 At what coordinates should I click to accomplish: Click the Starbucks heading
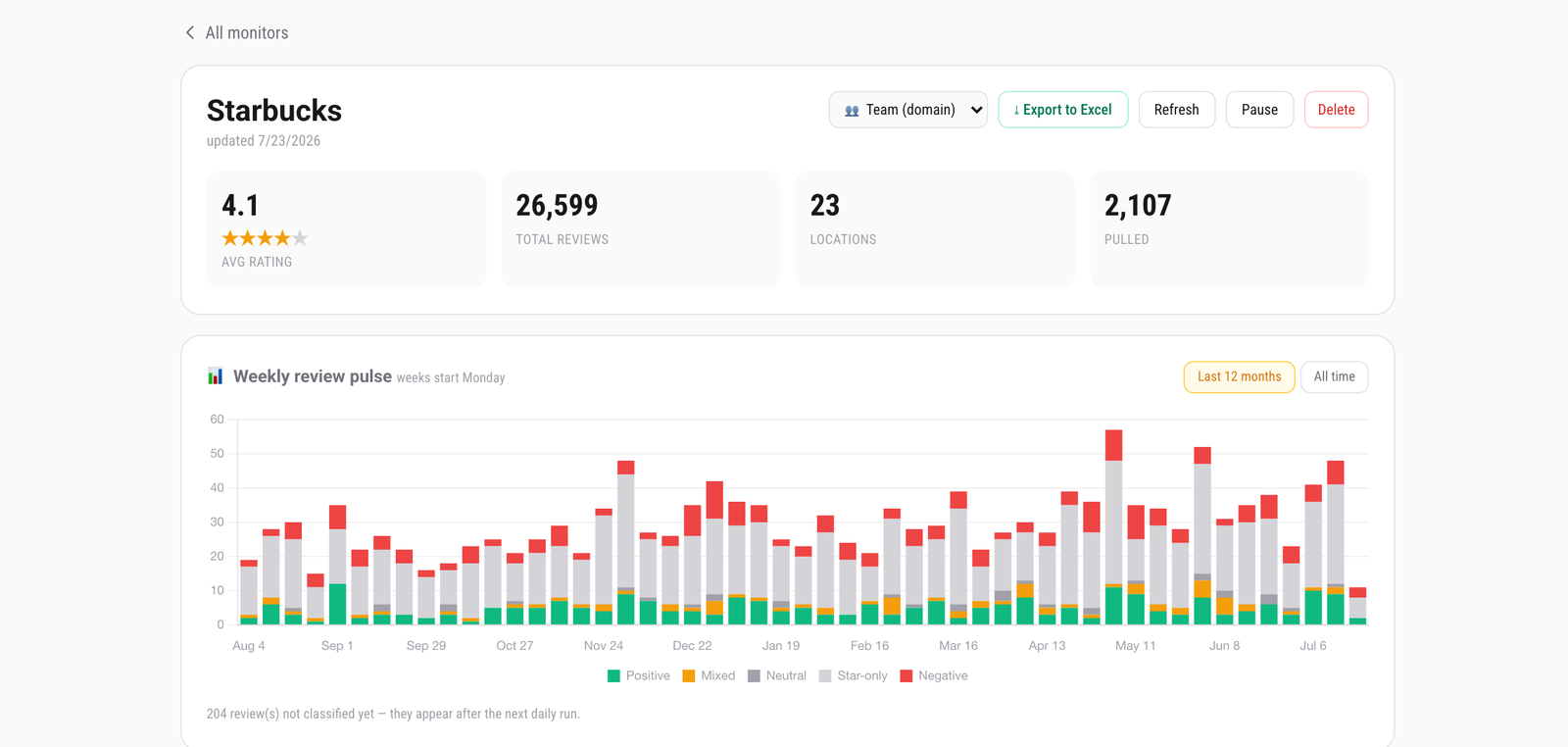click(274, 111)
